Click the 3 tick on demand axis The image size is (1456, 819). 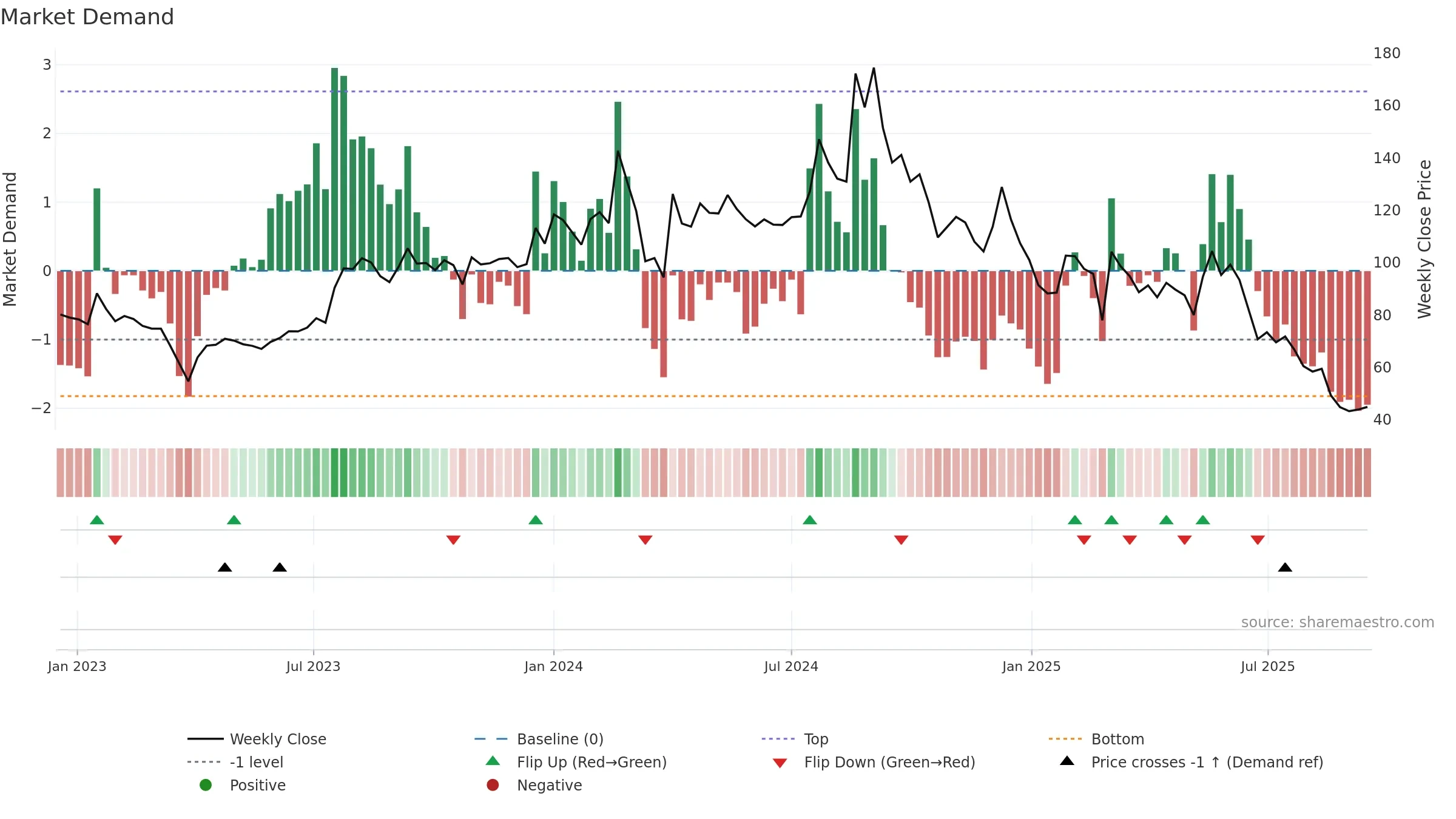(x=47, y=64)
